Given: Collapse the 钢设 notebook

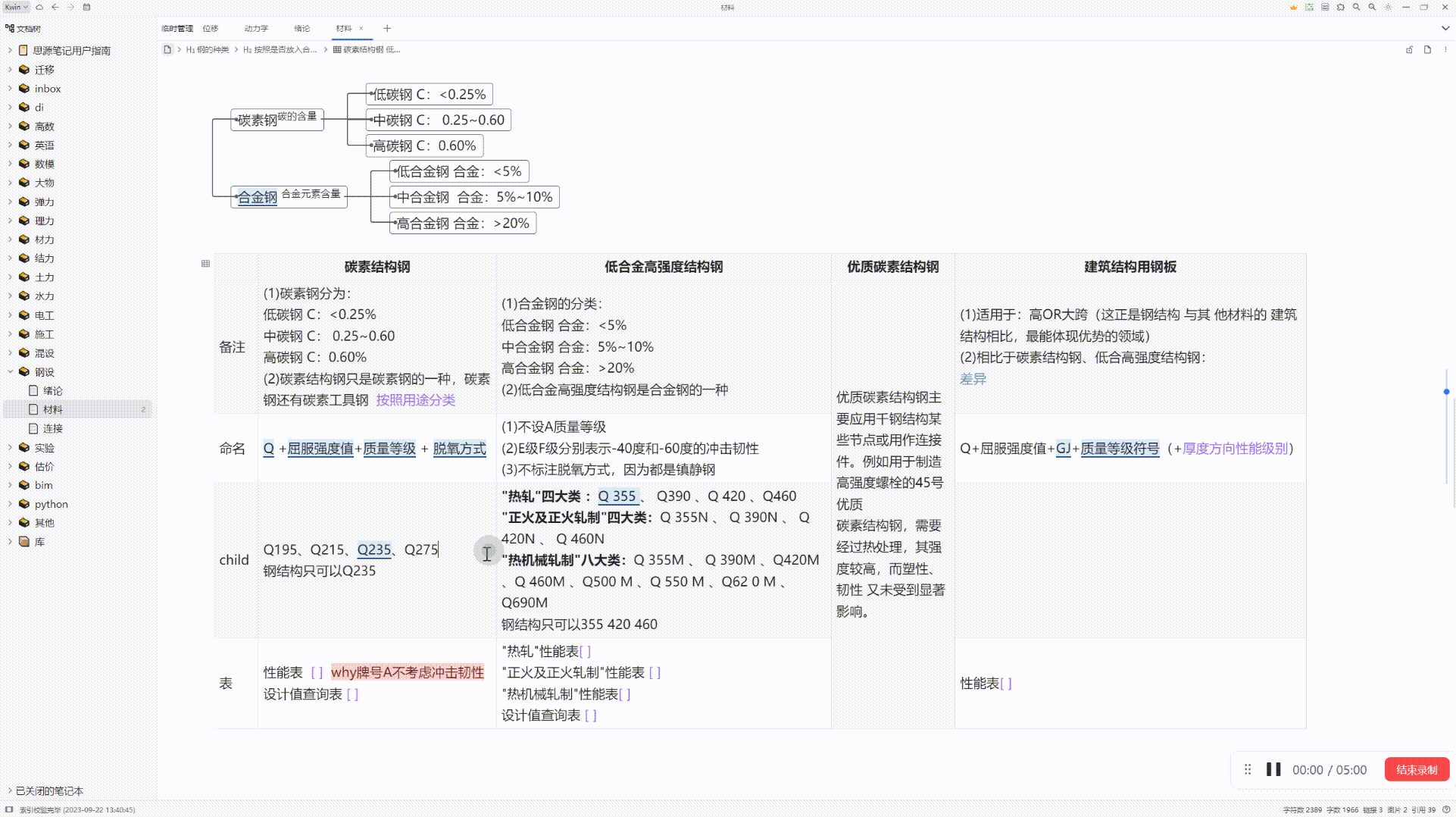Looking at the screenshot, I should point(10,371).
